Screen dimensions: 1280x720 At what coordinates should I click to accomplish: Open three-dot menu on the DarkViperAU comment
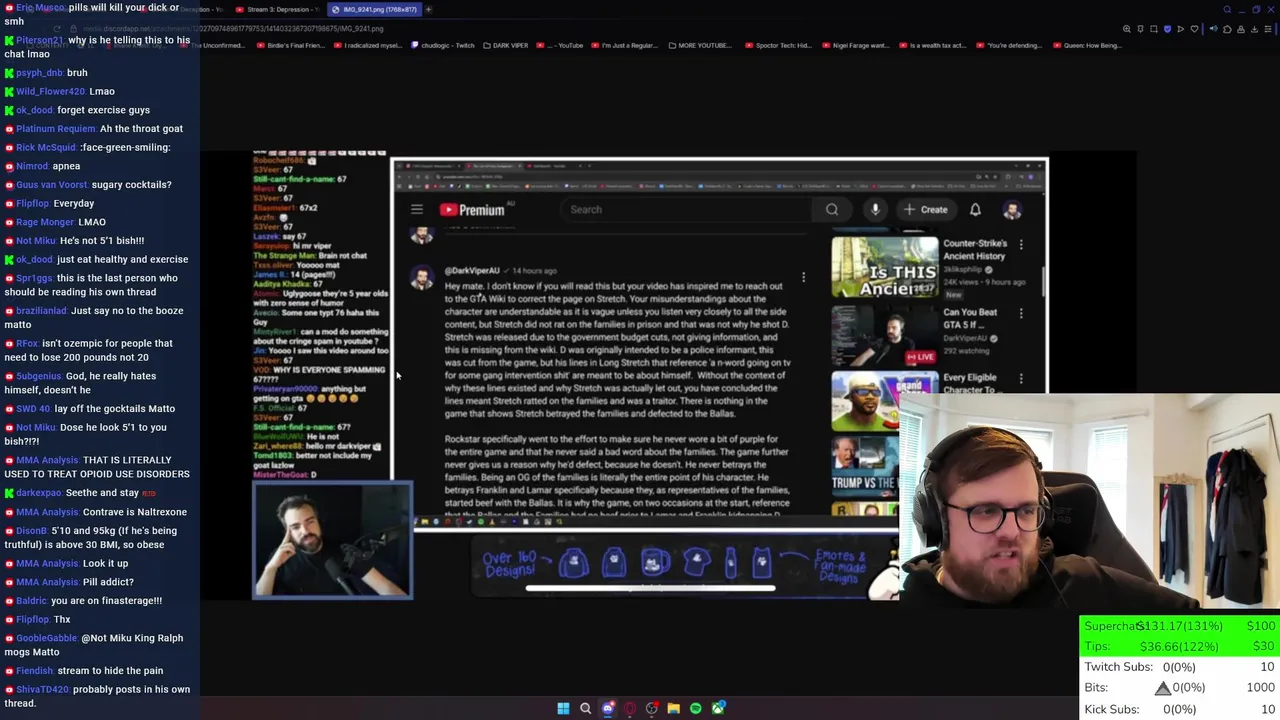803,277
